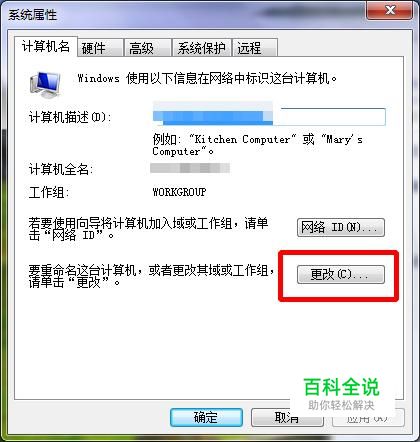Close the 系统属性 dialog window
This screenshot has width=420, height=442.
click(x=389, y=10)
